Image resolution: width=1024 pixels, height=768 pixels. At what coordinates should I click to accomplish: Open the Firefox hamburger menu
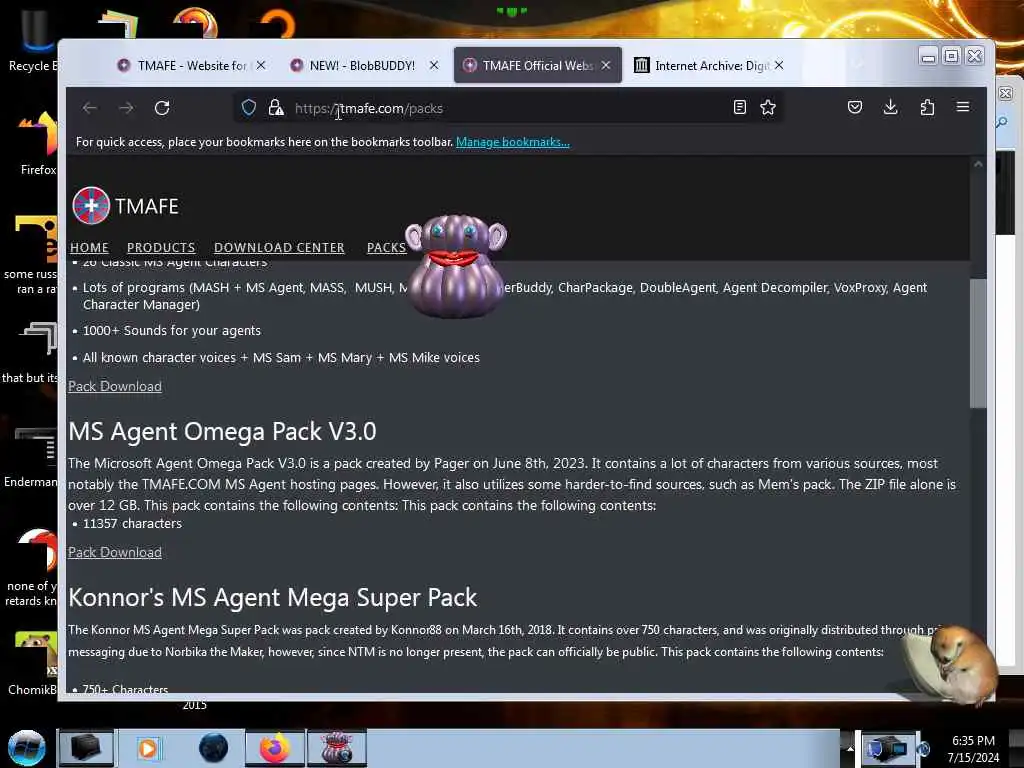click(x=963, y=106)
